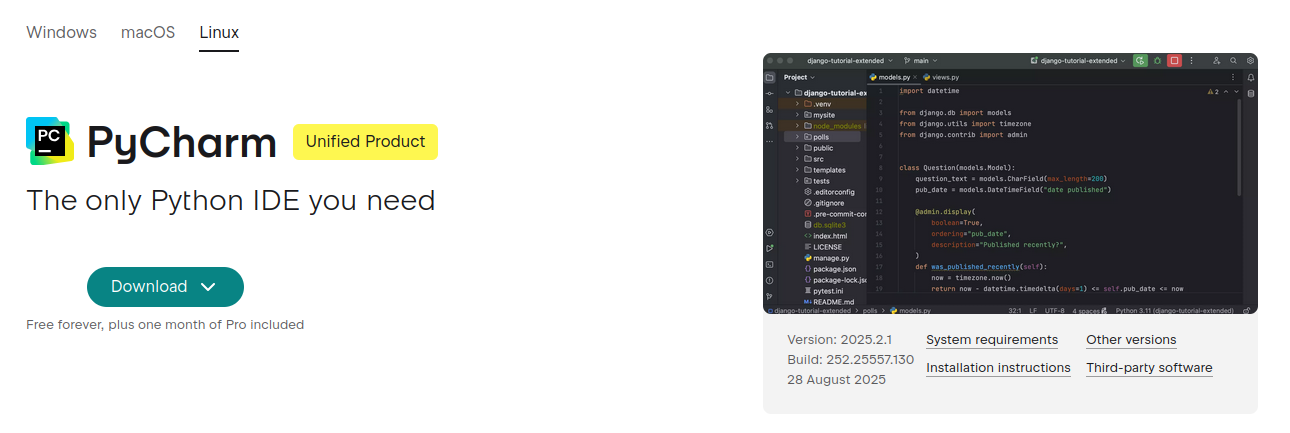Viewport: 1290px width, 433px height.
Task: Click the green rerun icon in IDE toolbar
Action: [x=1140, y=61]
